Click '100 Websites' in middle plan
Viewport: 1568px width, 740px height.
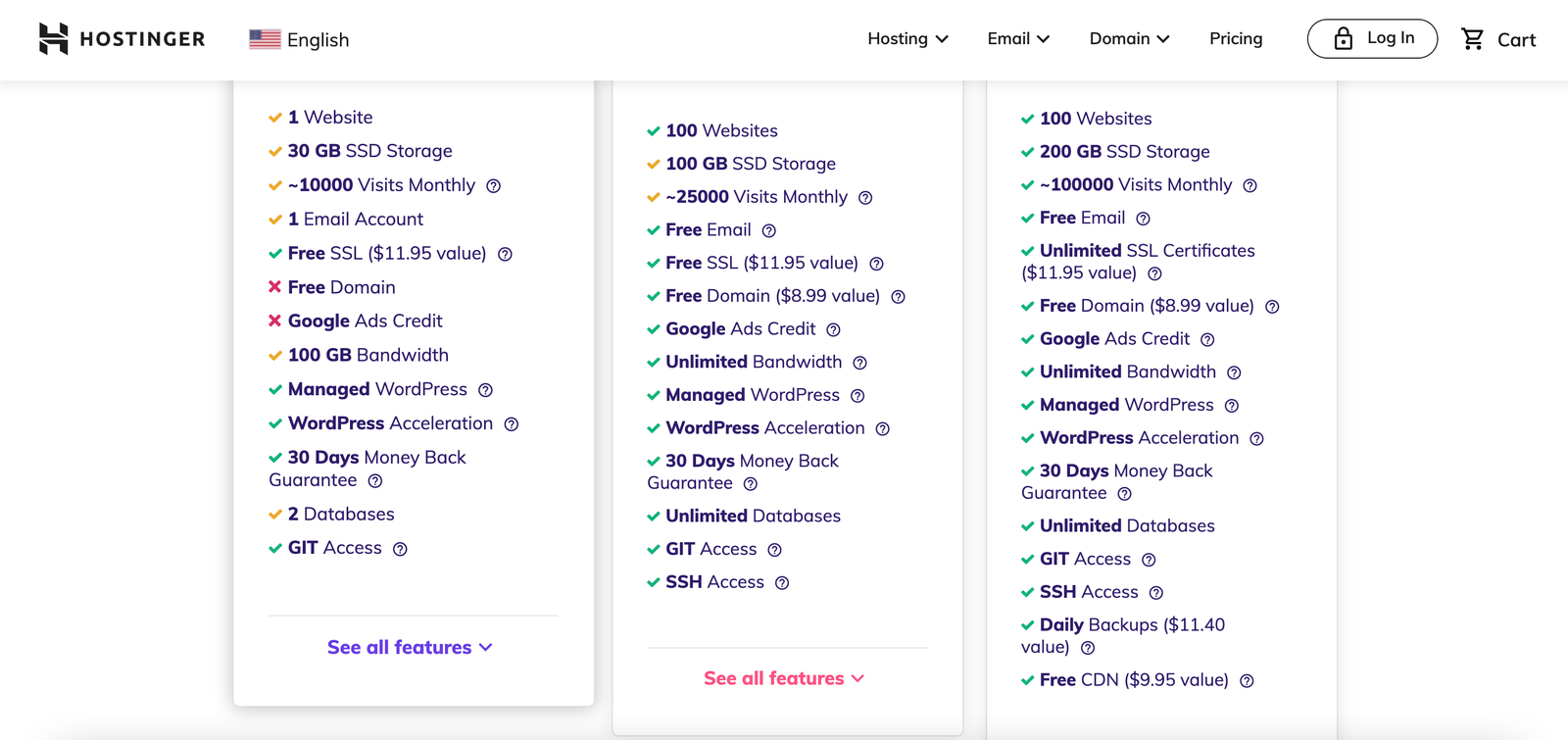click(x=721, y=131)
